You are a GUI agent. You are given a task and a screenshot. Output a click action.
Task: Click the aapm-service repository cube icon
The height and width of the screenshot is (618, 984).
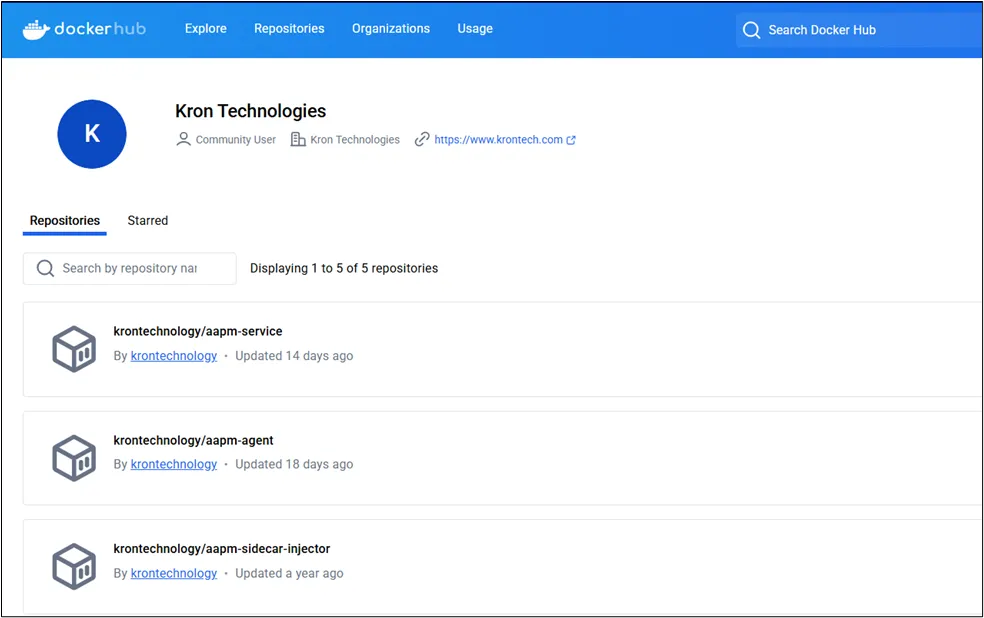pos(74,349)
